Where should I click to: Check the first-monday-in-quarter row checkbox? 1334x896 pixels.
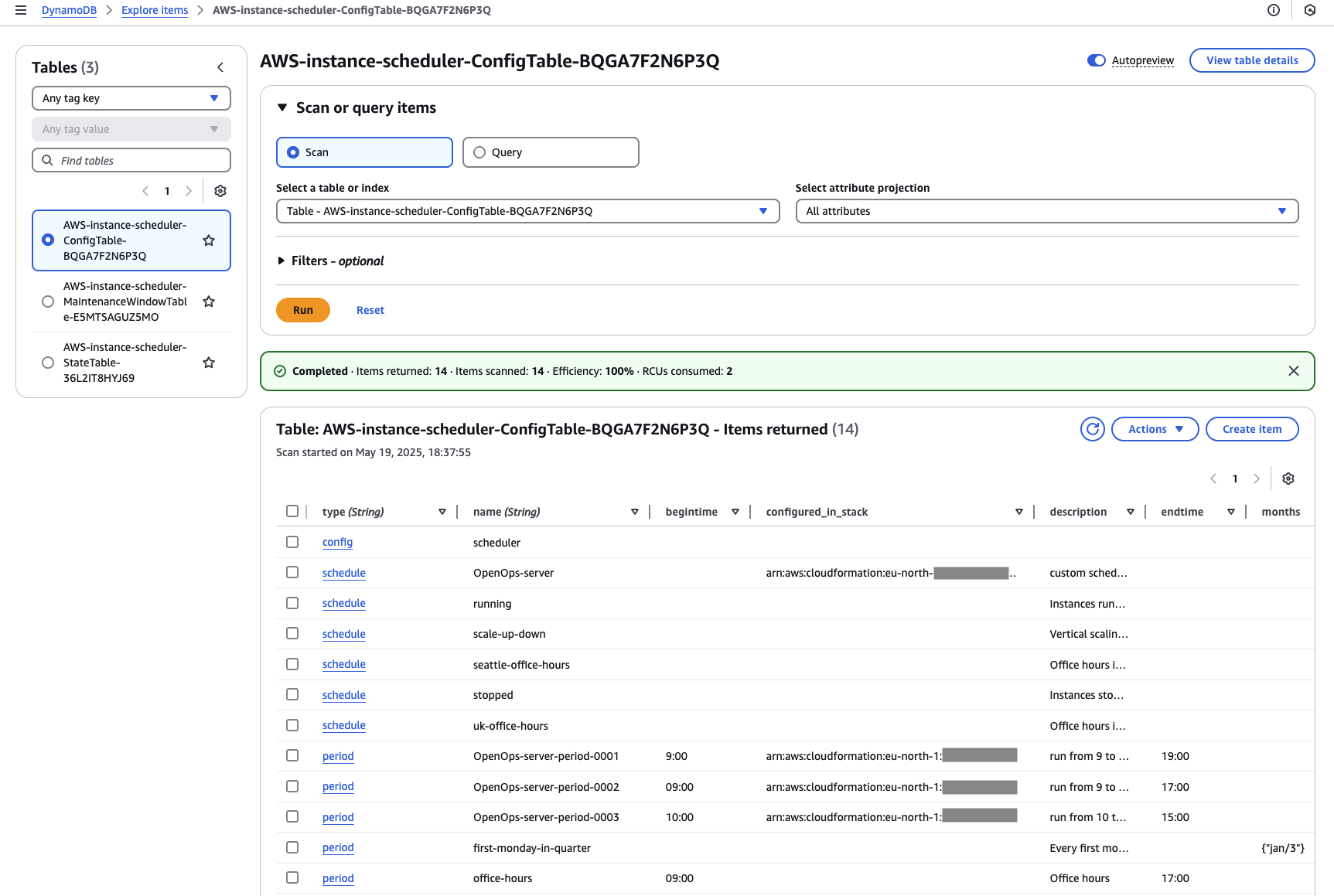click(292, 847)
